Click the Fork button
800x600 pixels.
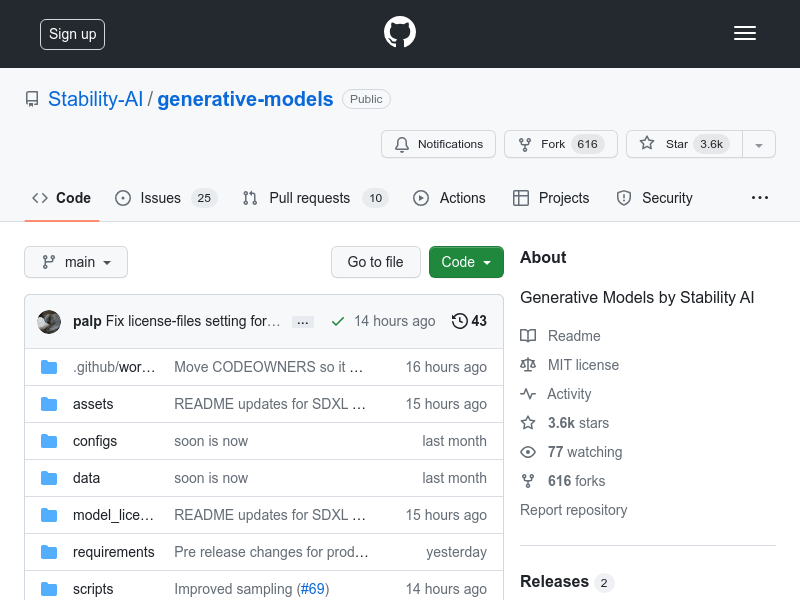point(561,144)
